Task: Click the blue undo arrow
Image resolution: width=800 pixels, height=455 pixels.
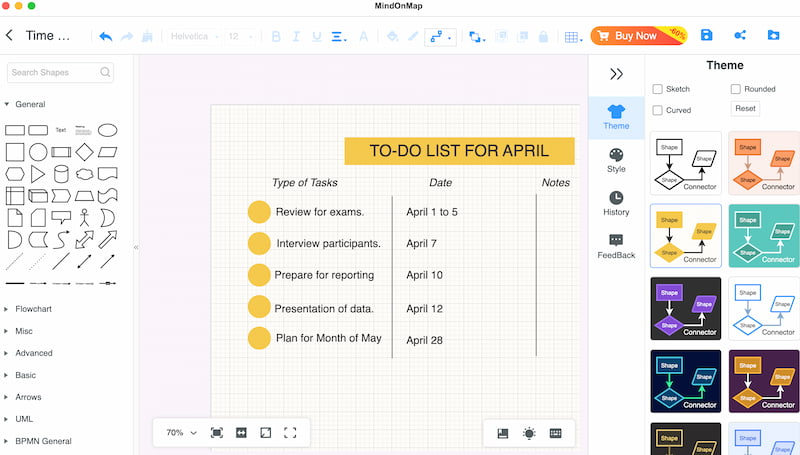Action: point(106,36)
